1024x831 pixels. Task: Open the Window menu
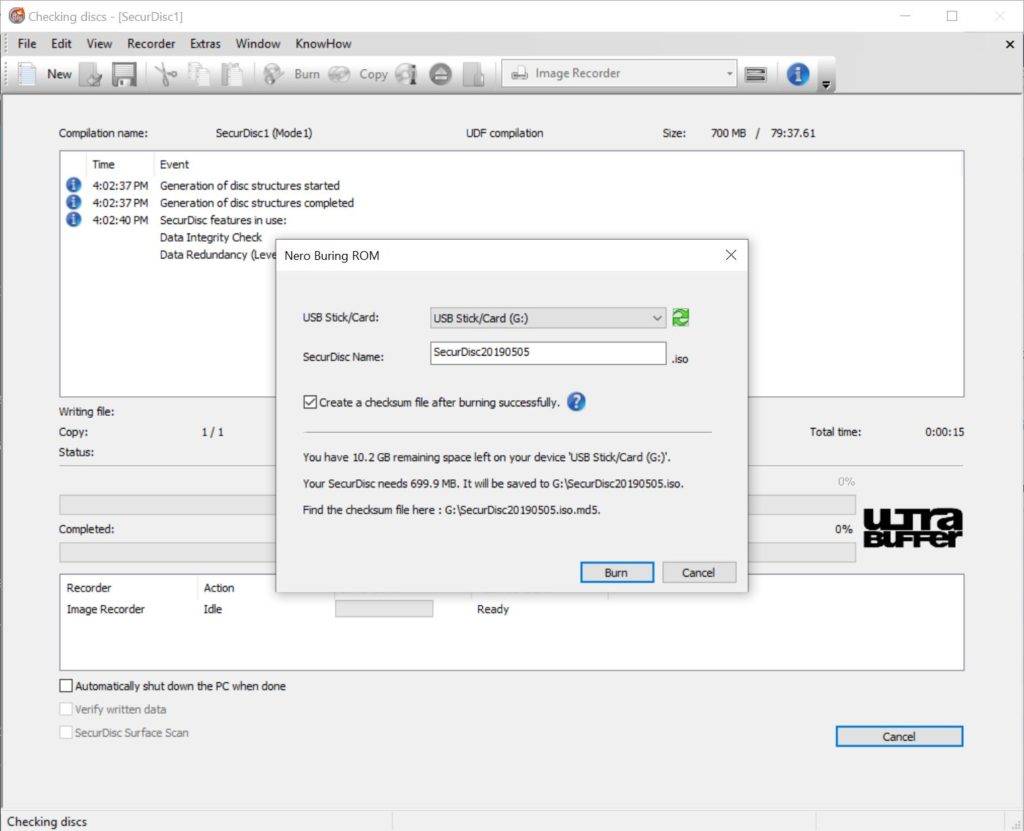pos(258,44)
